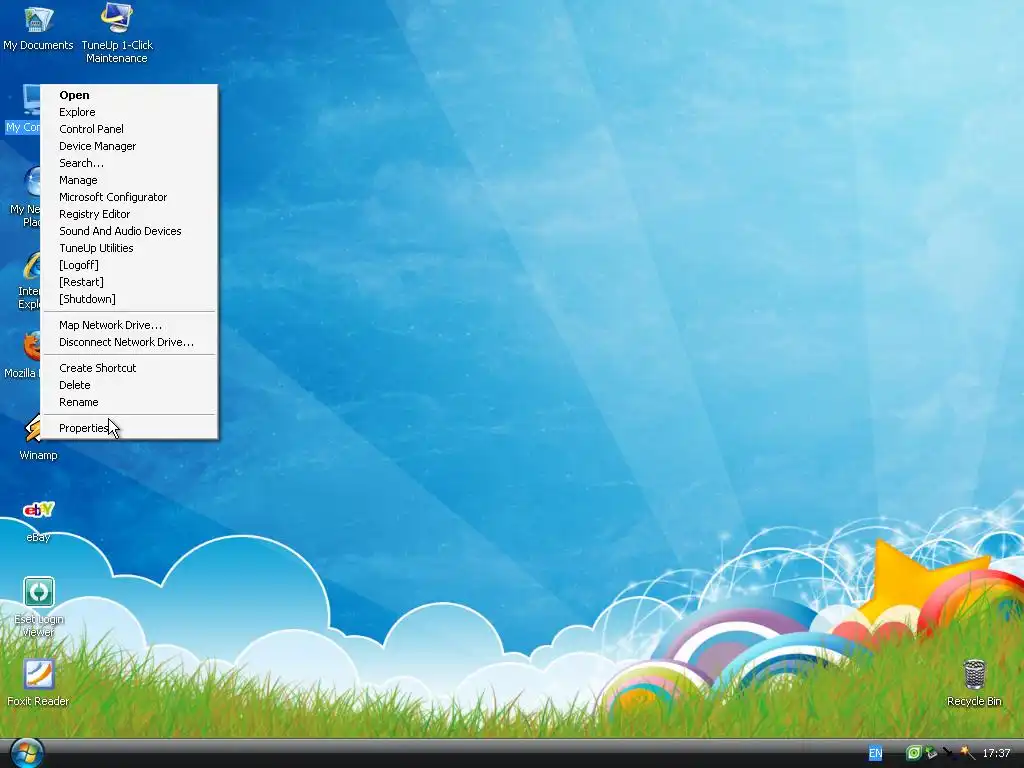The image size is (1024, 768).
Task: Click the black arrow tray icon
Action: 948,753
